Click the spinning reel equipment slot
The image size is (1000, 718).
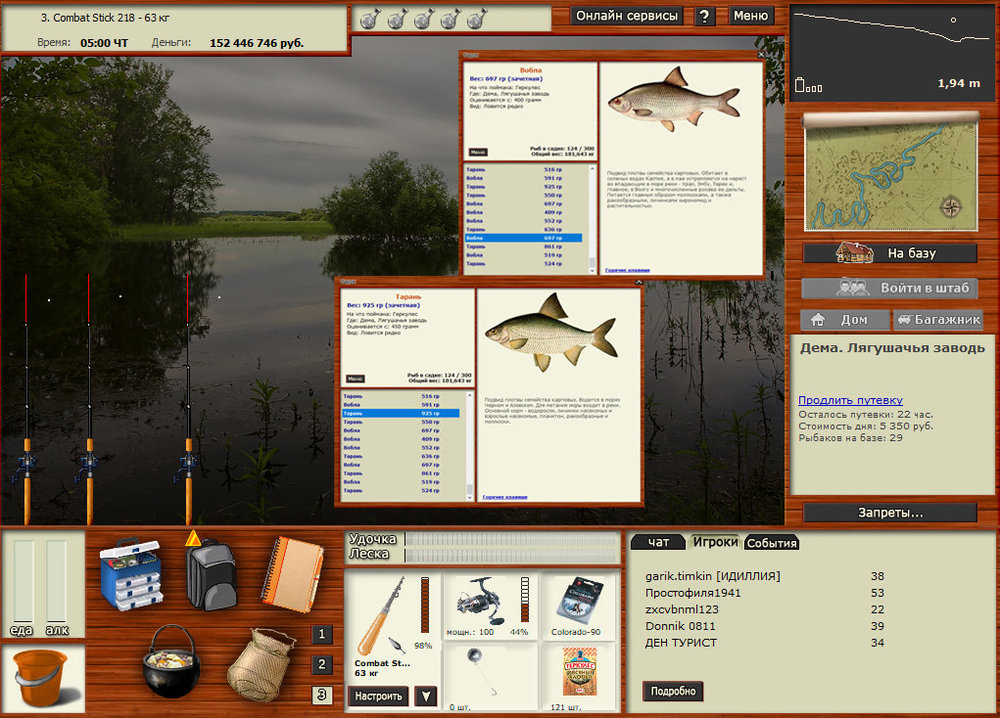(491, 606)
